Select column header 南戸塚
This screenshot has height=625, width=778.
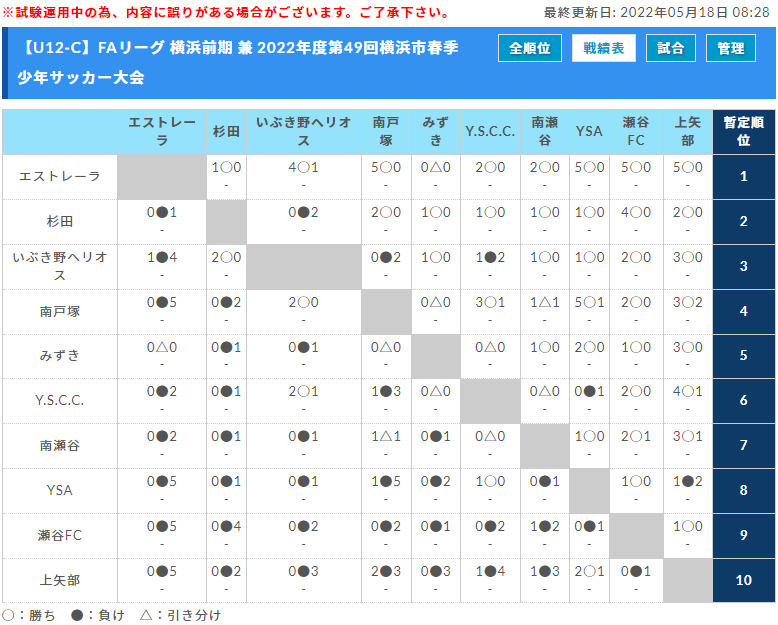coord(386,132)
